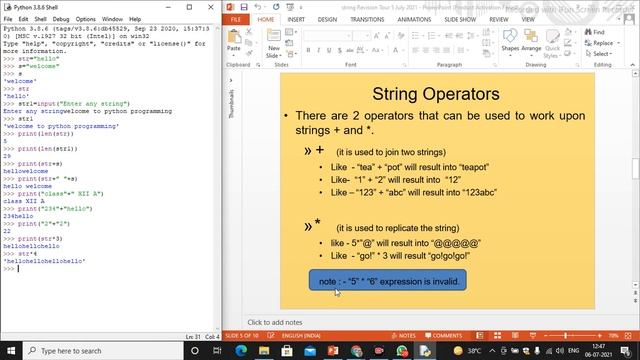
Task: Open the Shell menu in Python Shell
Action: tap(40, 19)
